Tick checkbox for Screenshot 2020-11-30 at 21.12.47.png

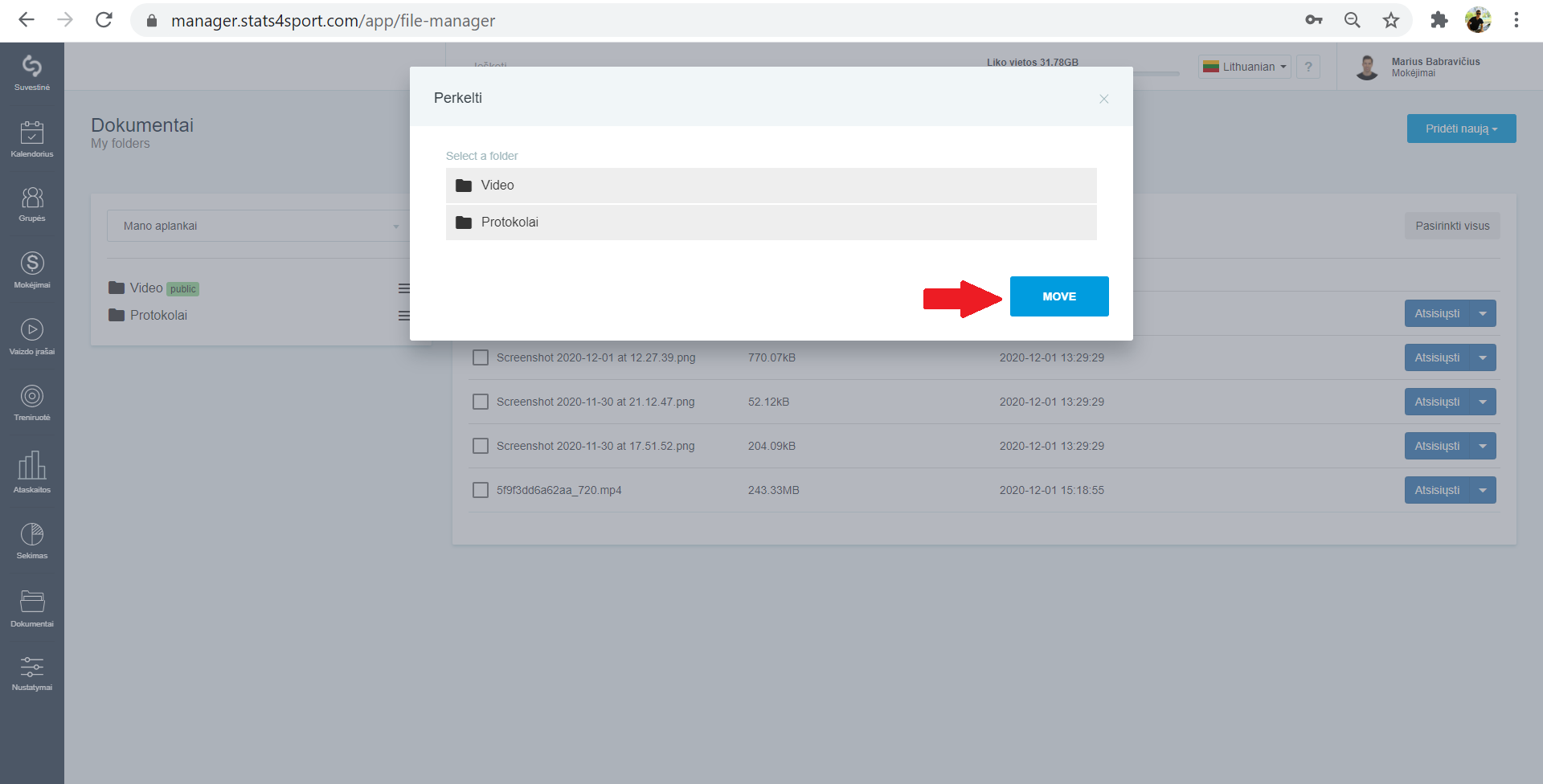tap(481, 402)
